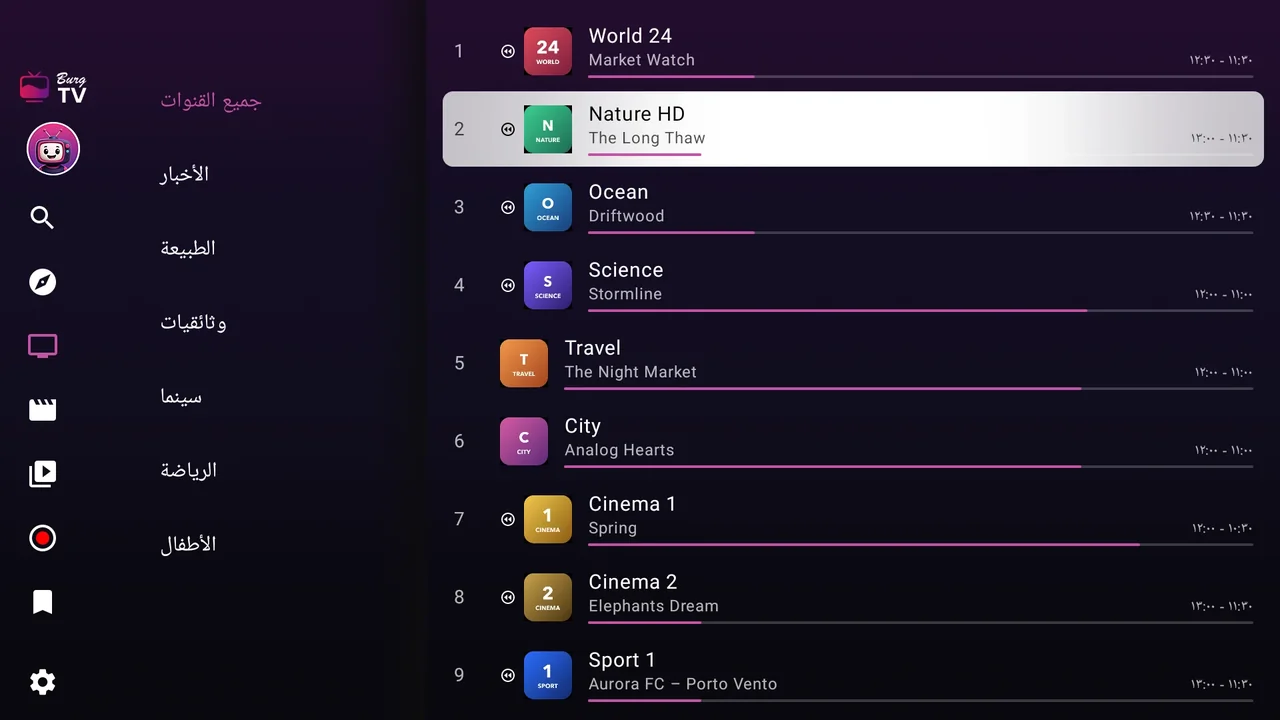The image size is (1280, 720).
Task: Select the Market Watch program title
Action: click(x=641, y=60)
